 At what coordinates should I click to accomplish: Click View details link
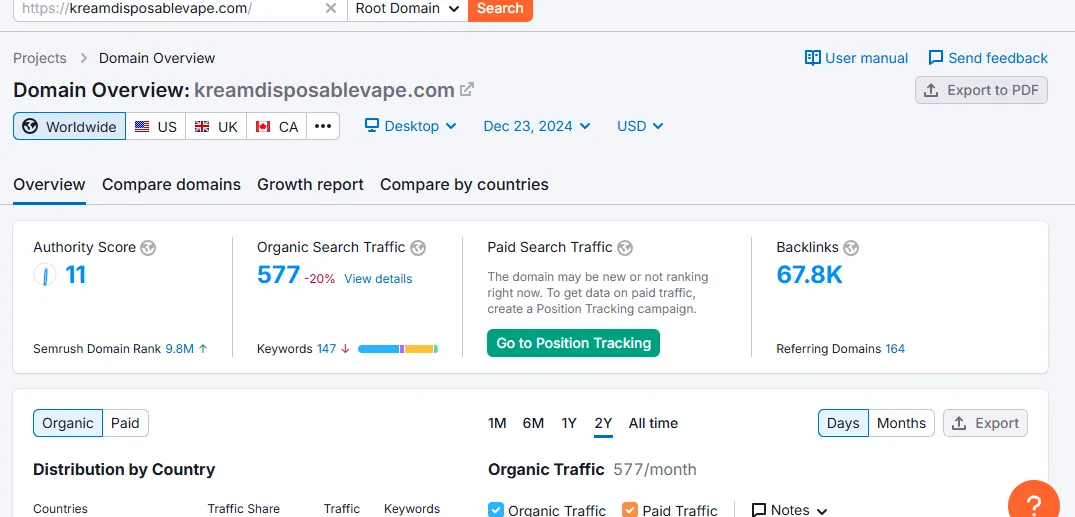point(378,278)
